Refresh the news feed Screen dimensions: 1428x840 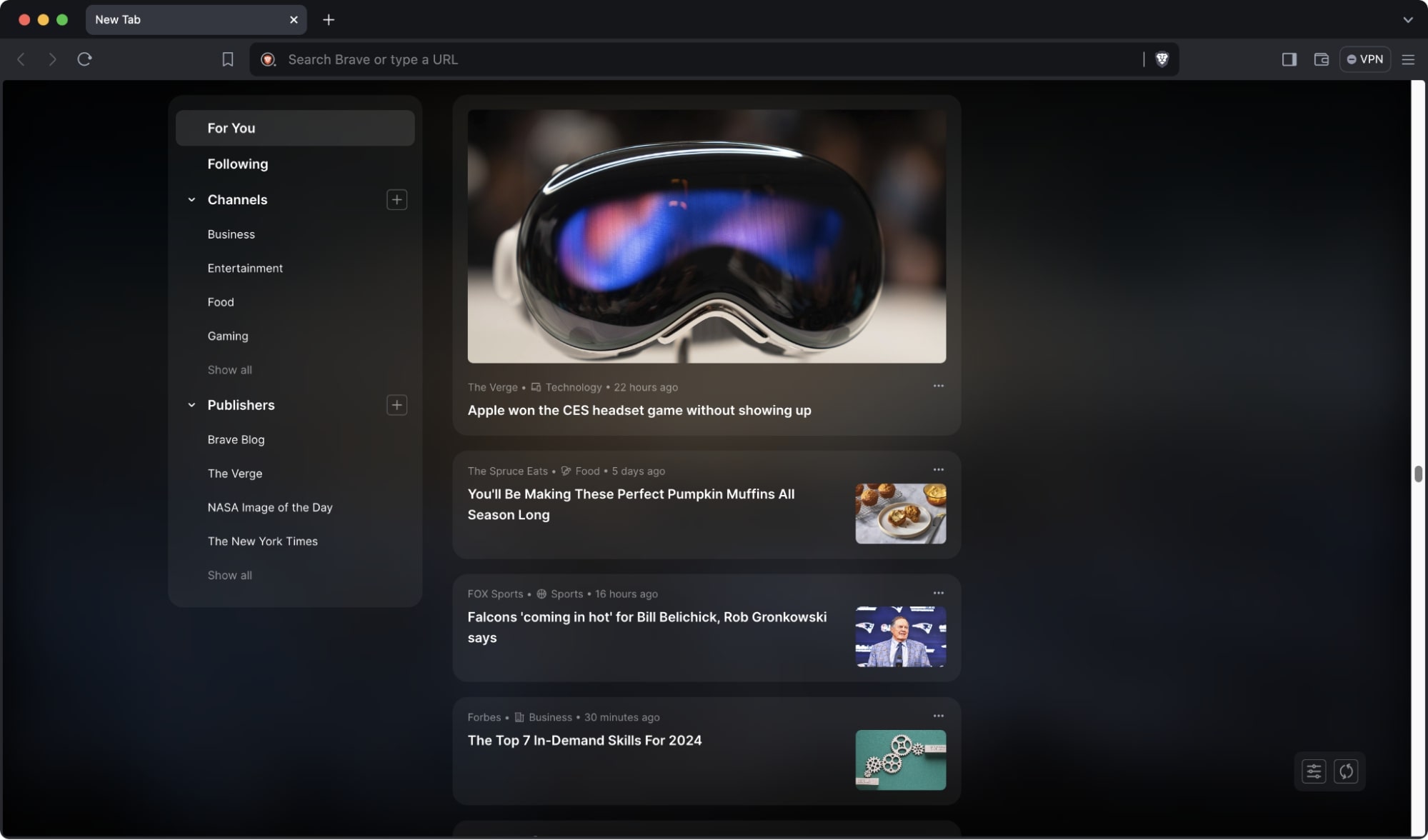(x=1346, y=771)
